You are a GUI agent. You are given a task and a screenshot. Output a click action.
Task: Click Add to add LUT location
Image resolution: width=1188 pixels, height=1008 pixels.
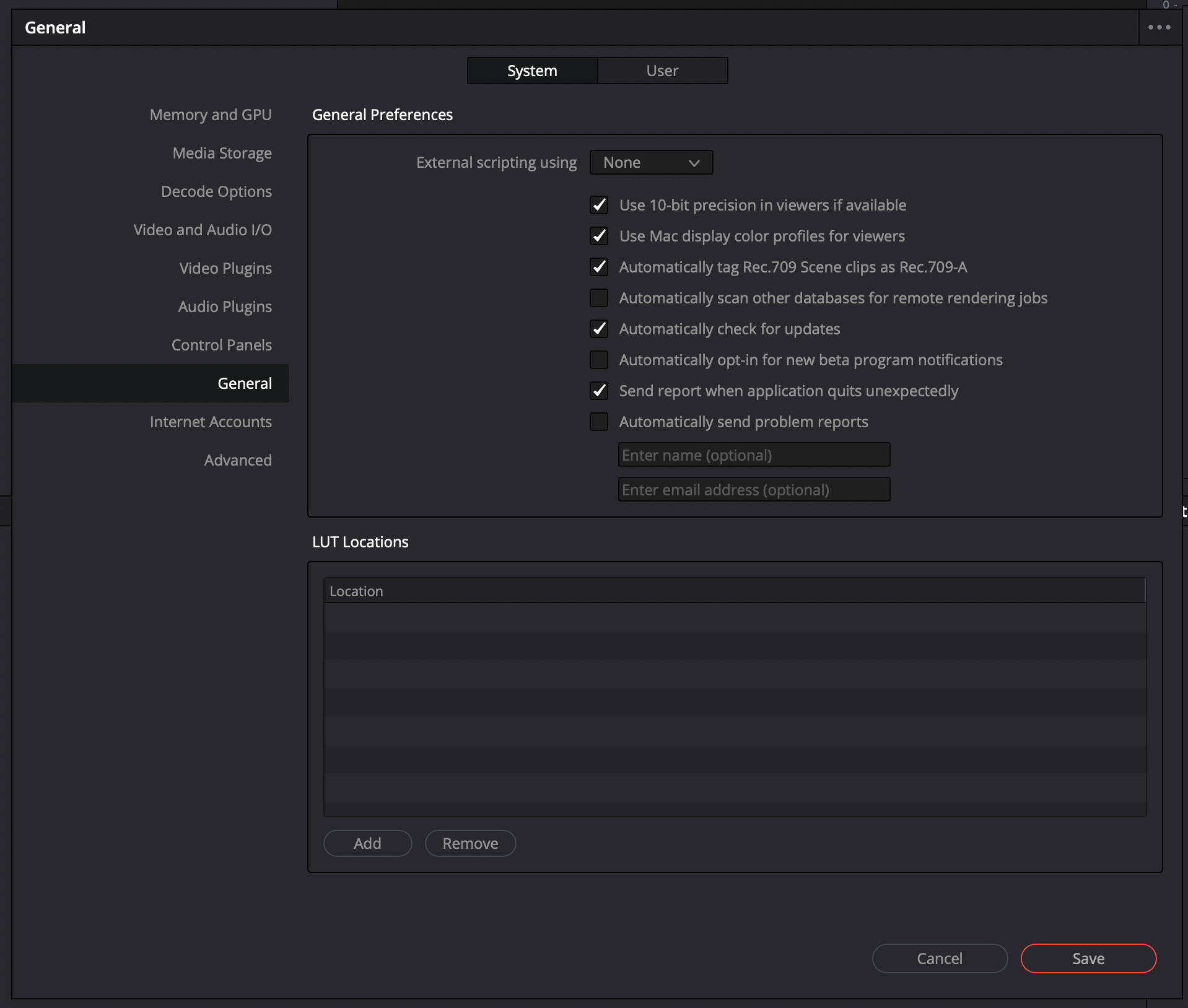pyautogui.click(x=367, y=843)
